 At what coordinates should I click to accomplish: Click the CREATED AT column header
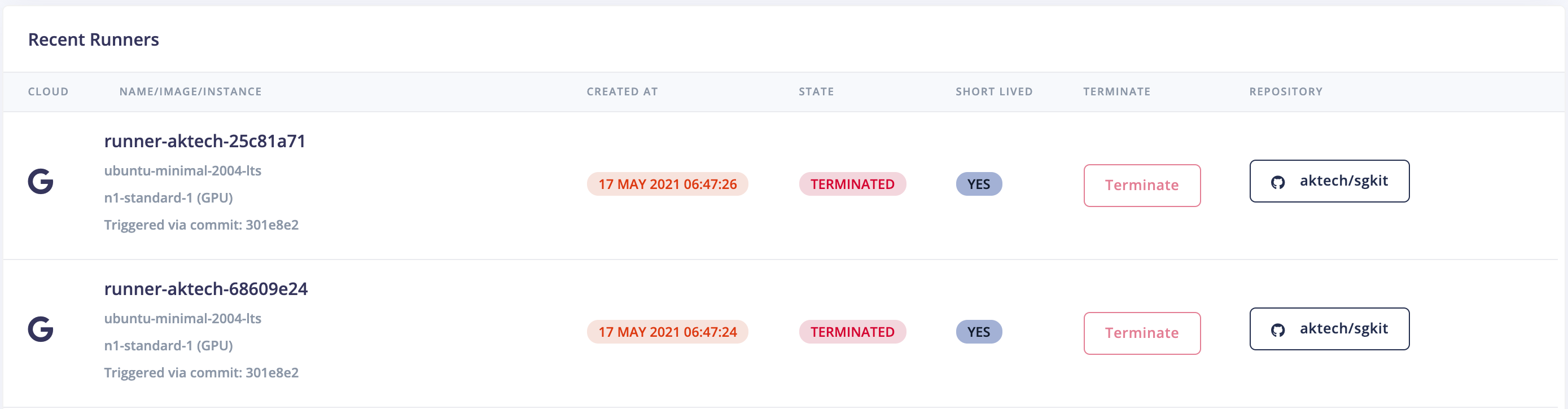[622, 91]
